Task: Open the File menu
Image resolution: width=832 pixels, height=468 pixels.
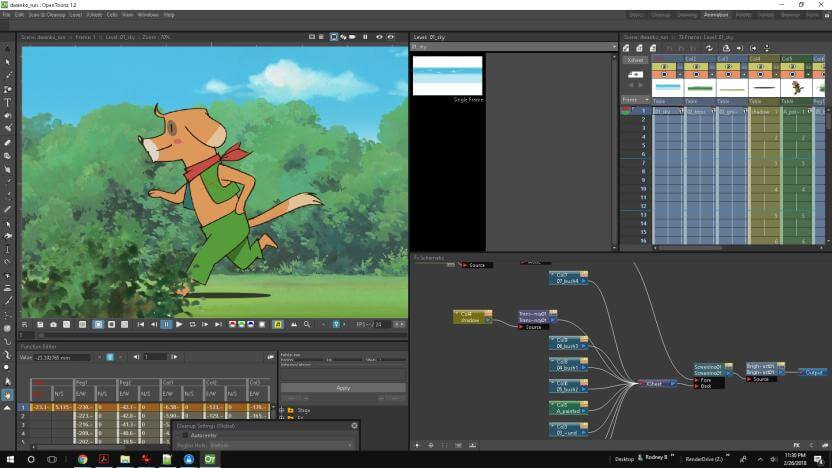Action: (x=6, y=15)
